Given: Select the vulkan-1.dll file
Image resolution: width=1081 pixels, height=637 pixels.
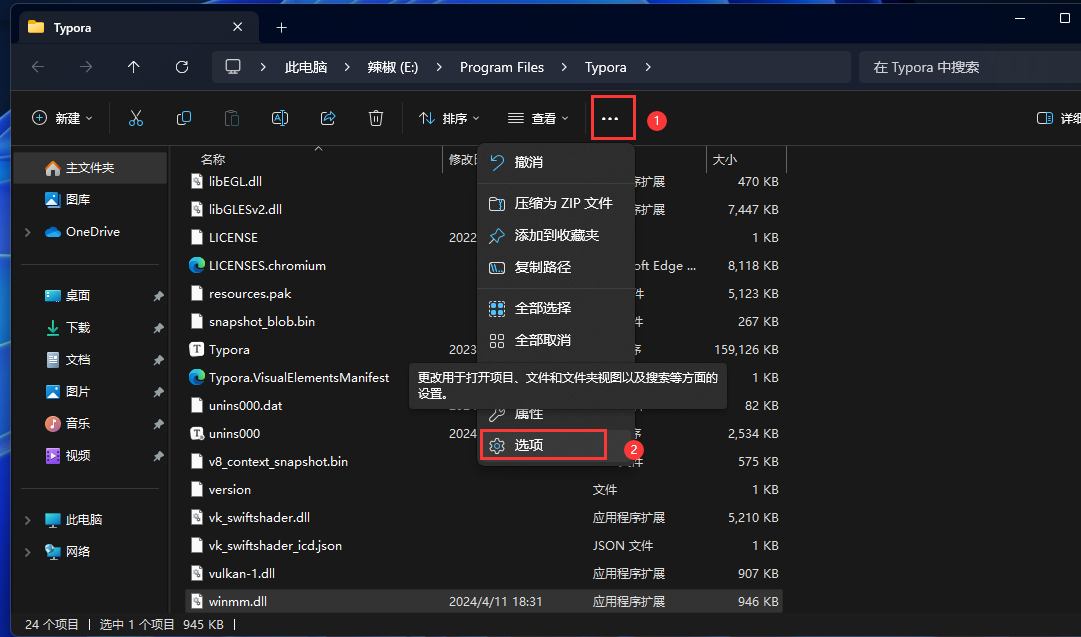Looking at the screenshot, I should (241, 574).
